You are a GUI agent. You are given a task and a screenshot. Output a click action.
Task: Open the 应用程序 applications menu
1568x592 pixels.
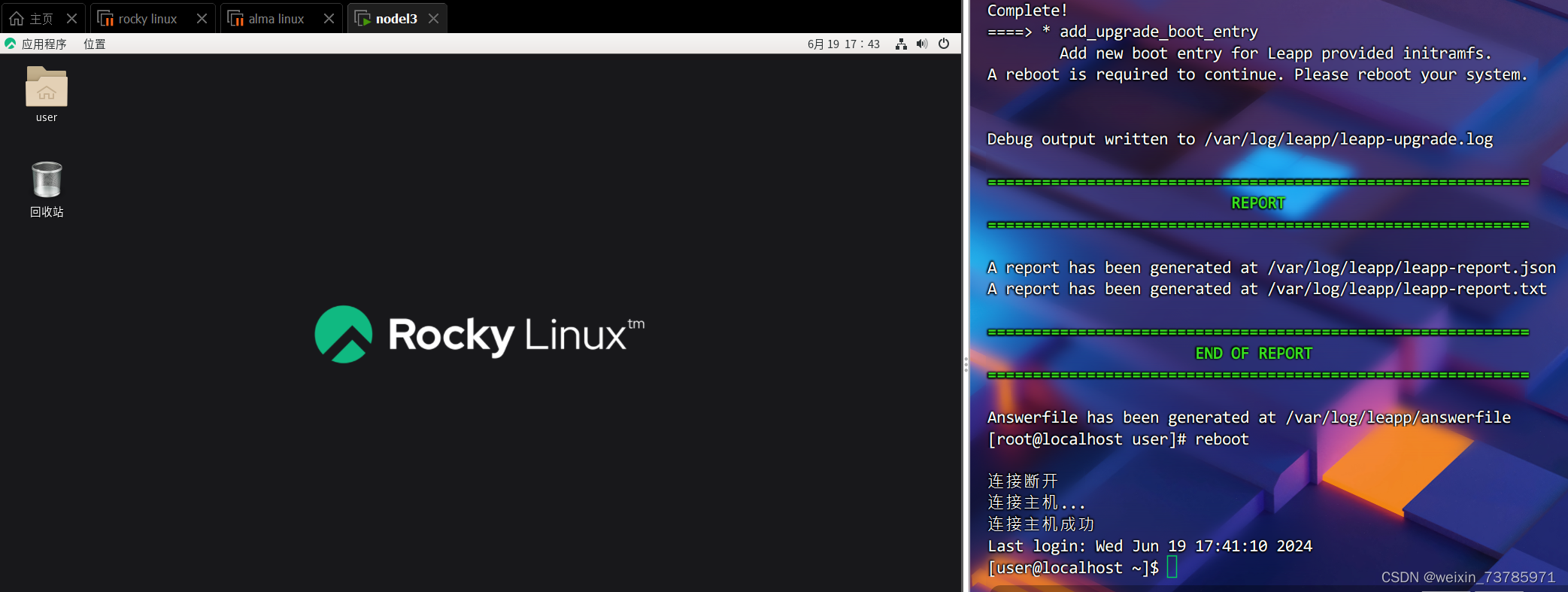pos(44,44)
